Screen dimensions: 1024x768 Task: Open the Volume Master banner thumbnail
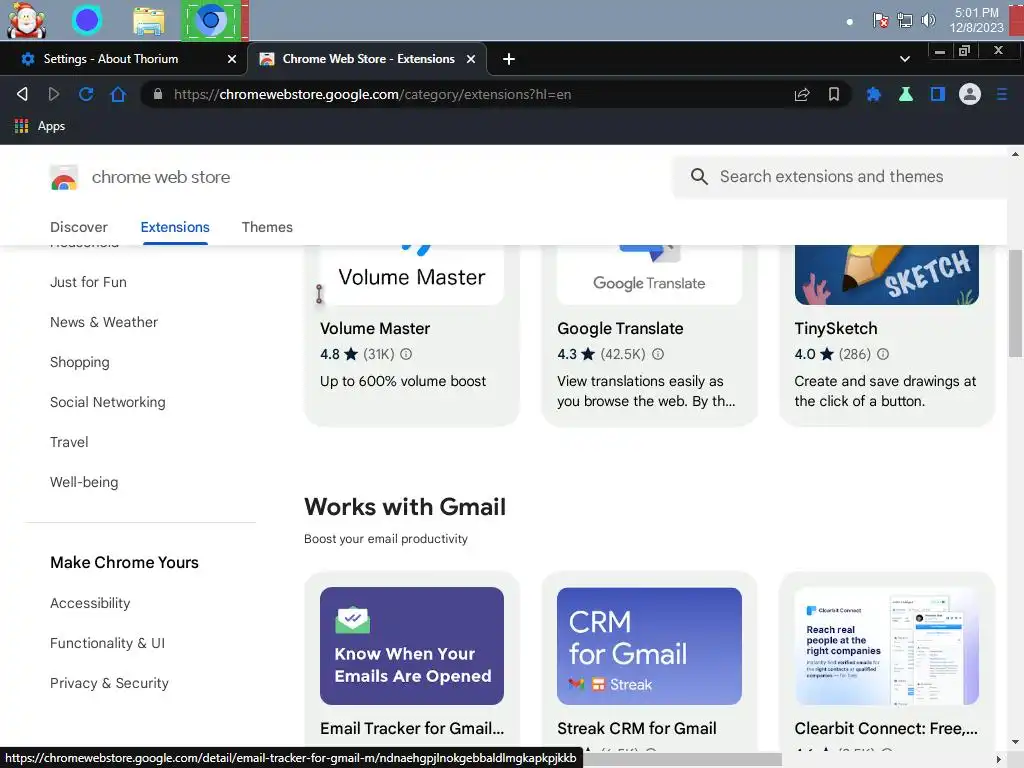pyautogui.click(x=412, y=274)
